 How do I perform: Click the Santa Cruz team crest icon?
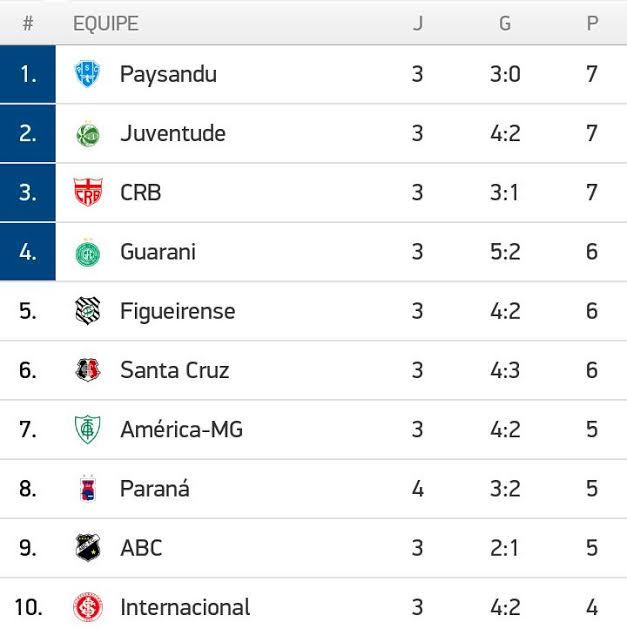click(x=88, y=370)
